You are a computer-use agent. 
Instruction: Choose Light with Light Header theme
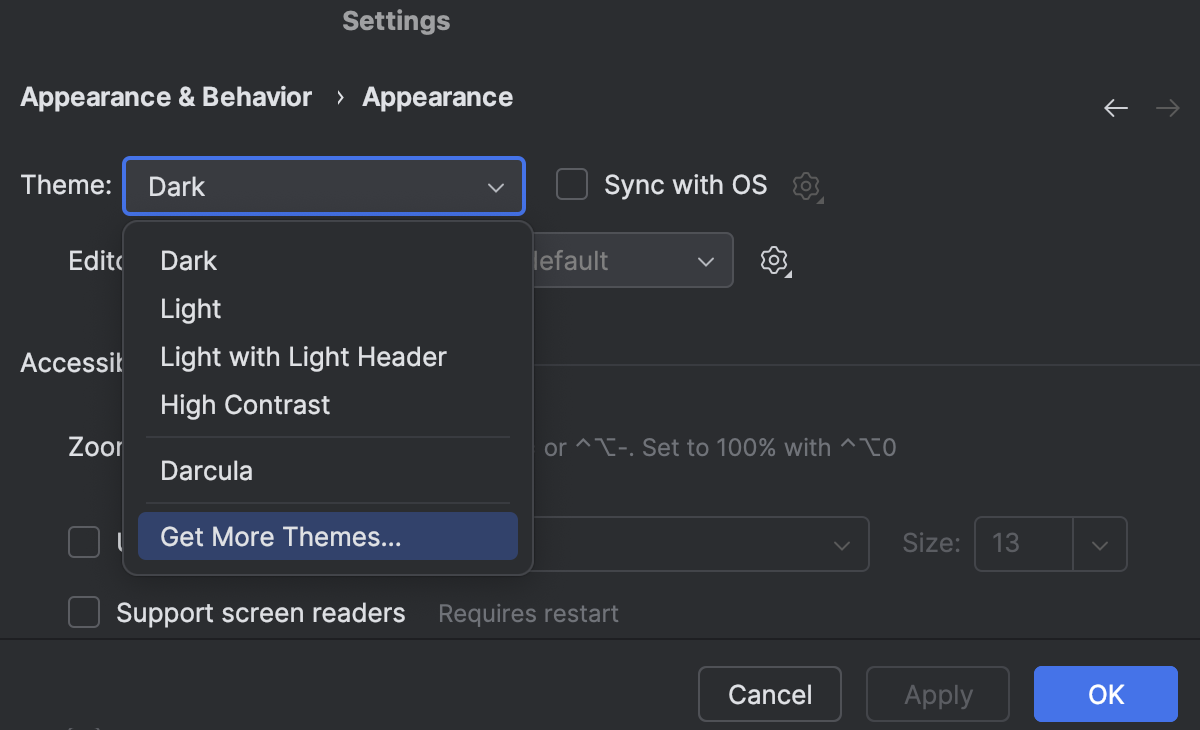(x=303, y=356)
